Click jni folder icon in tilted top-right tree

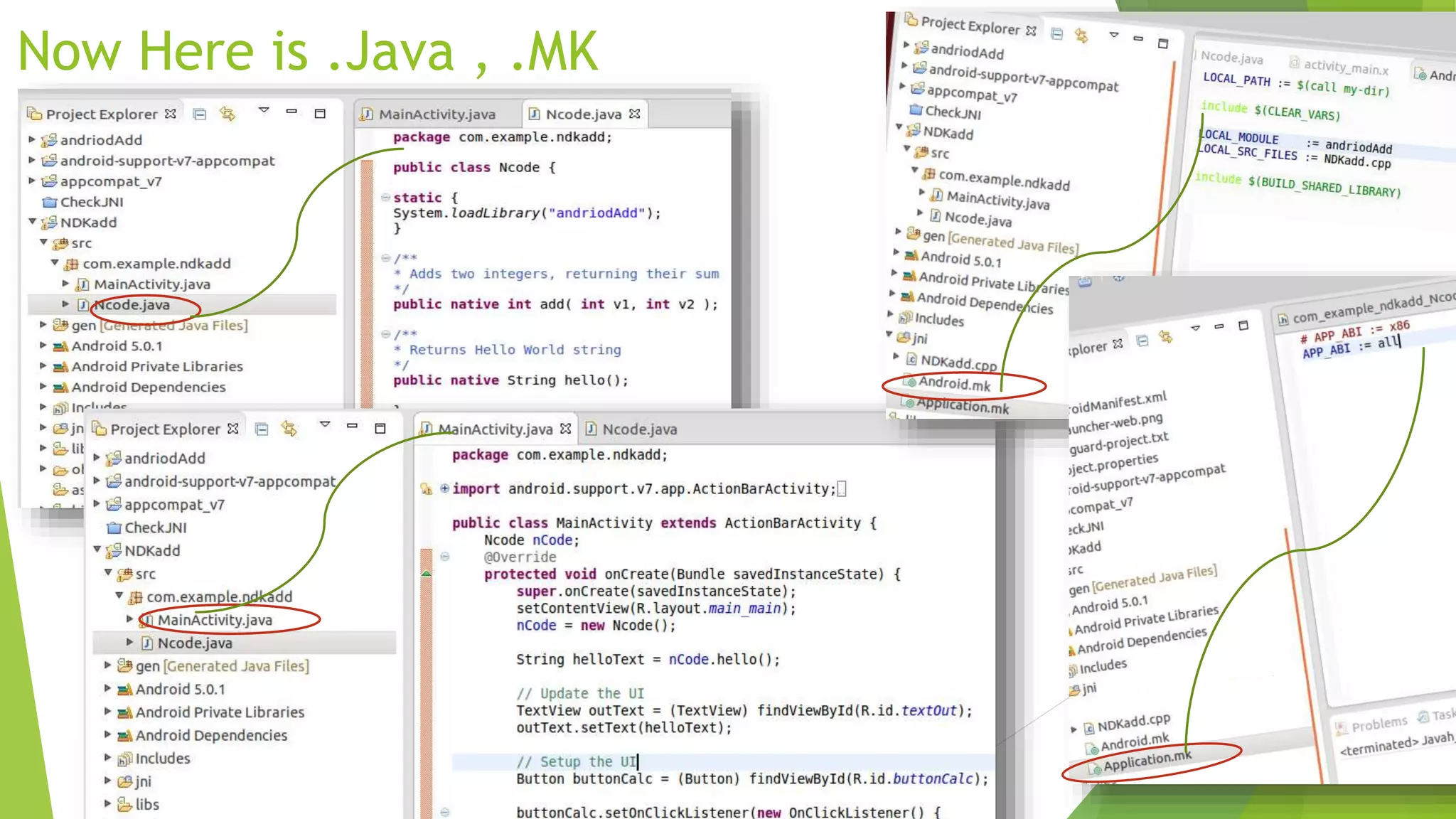pyautogui.click(x=904, y=337)
